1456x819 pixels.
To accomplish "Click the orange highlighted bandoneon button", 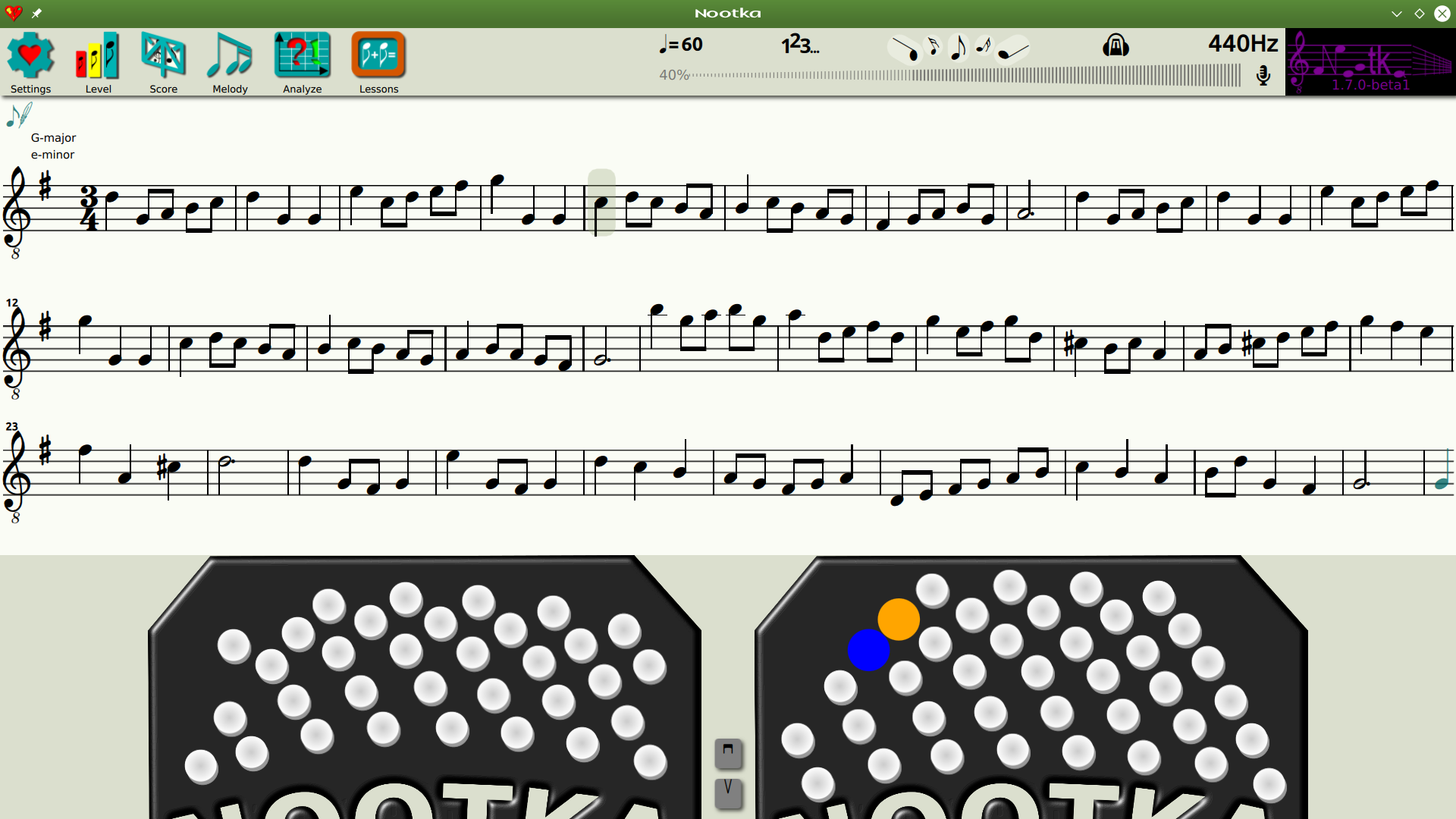I will 899,619.
